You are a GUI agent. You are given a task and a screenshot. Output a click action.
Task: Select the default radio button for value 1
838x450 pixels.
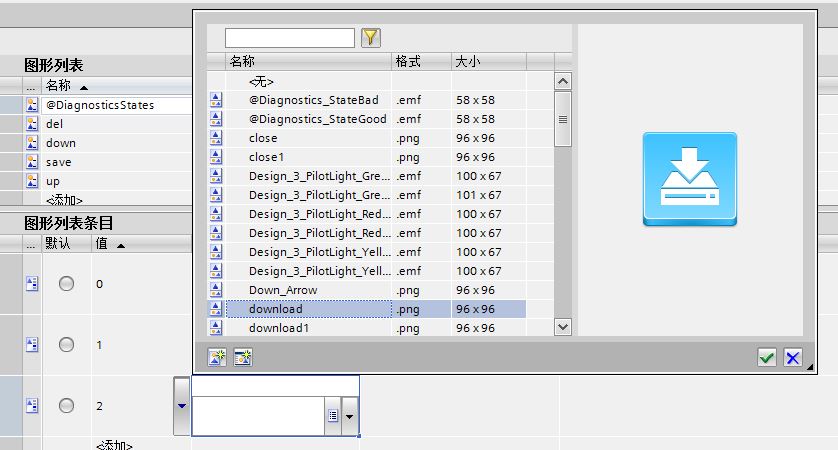pyautogui.click(x=66, y=345)
